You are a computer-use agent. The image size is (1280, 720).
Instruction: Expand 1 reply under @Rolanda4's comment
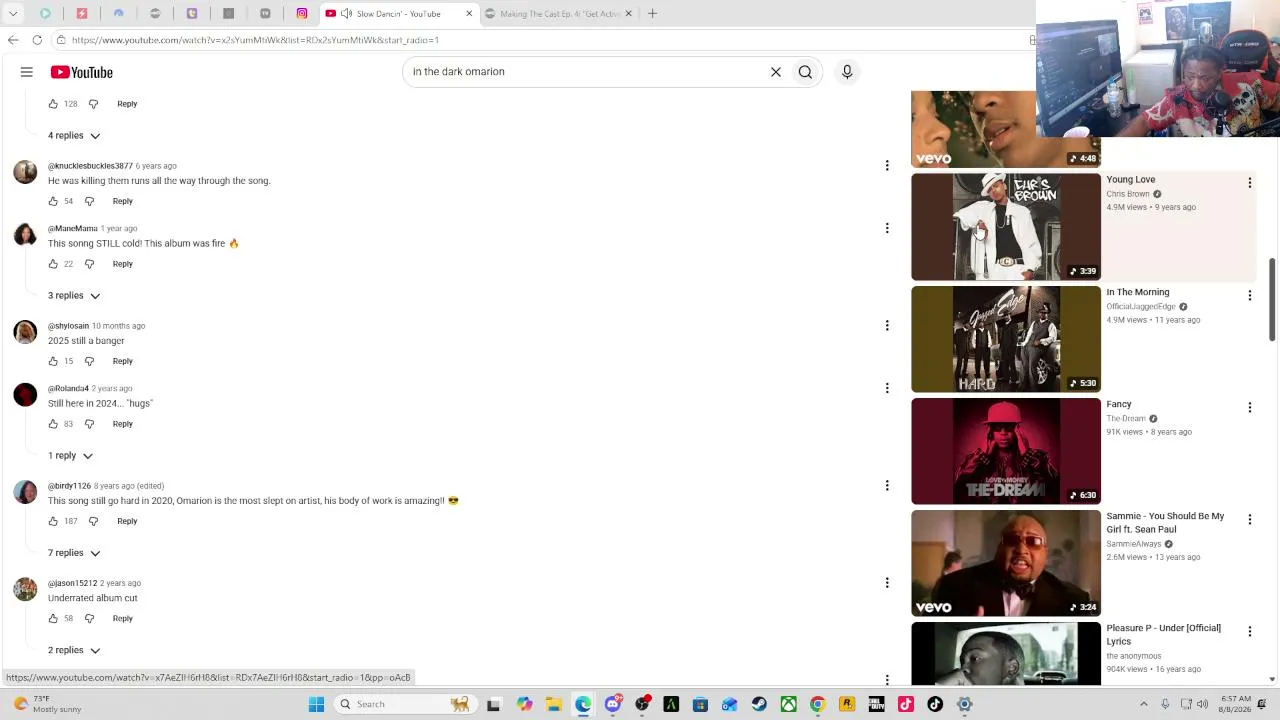(x=70, y=456)
